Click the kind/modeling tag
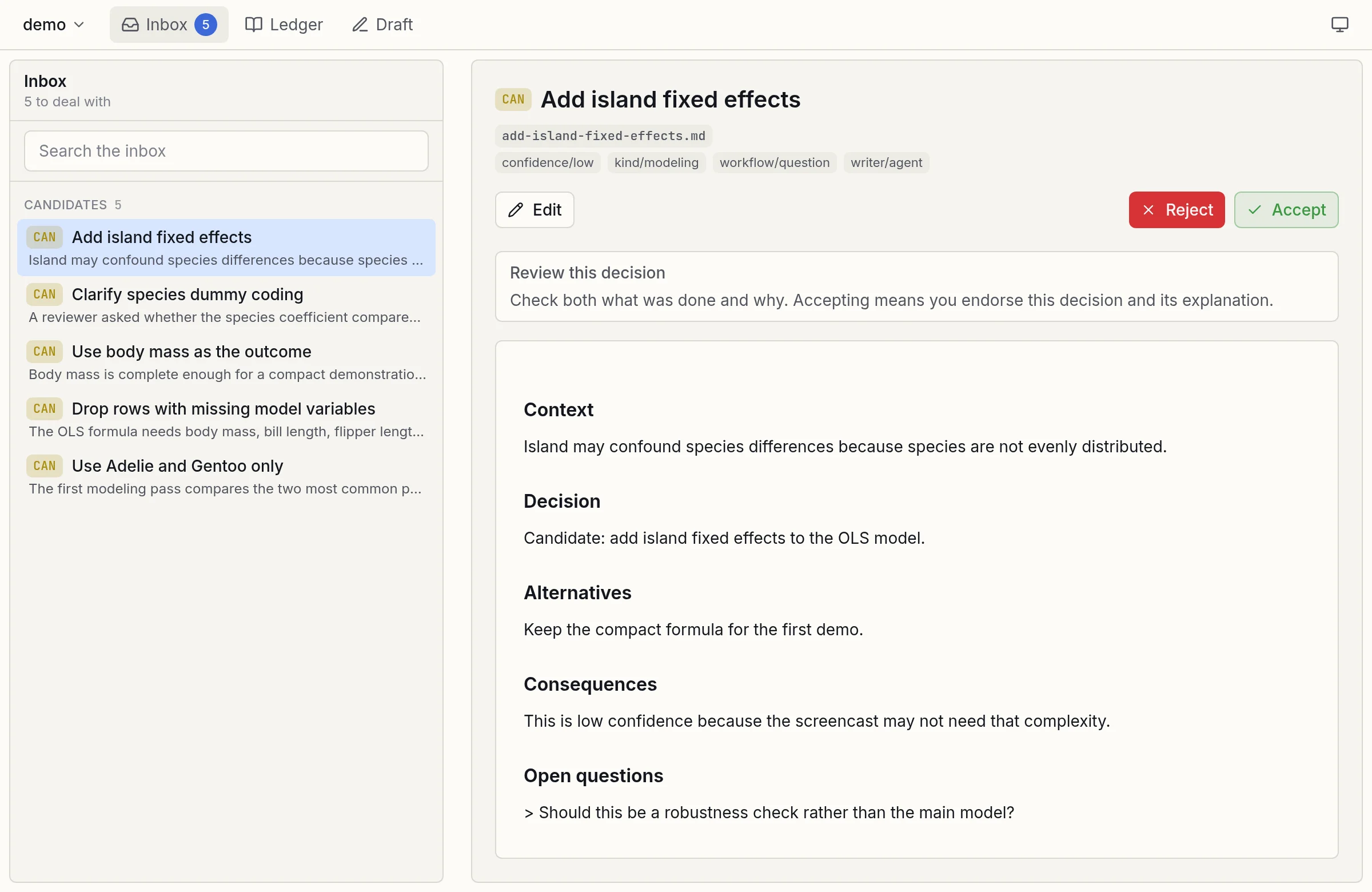The height and width of the screenshot is (892, 1372). click(x=657, y=162)
